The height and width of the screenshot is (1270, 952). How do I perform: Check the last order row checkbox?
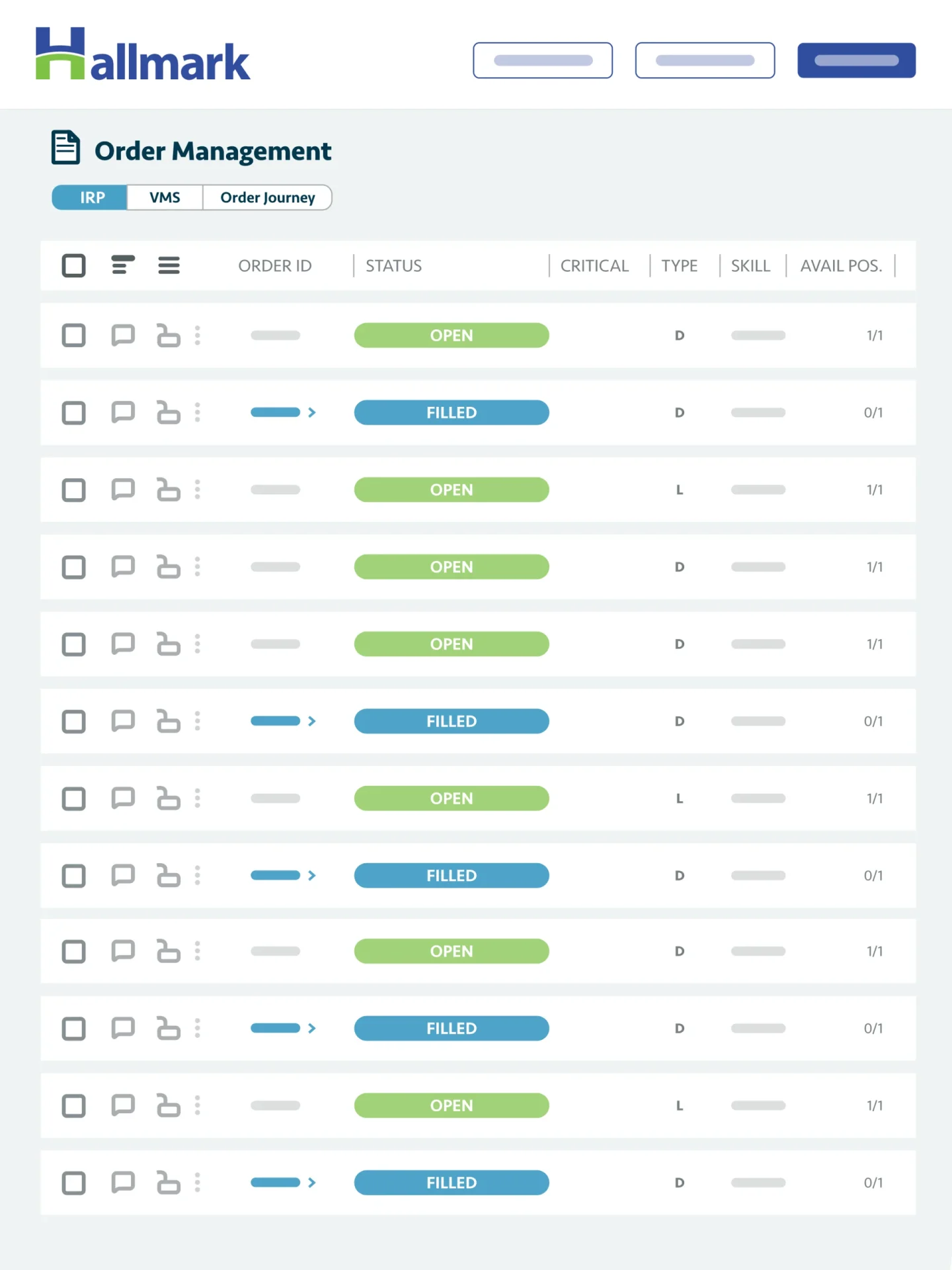coord(73,1183)
